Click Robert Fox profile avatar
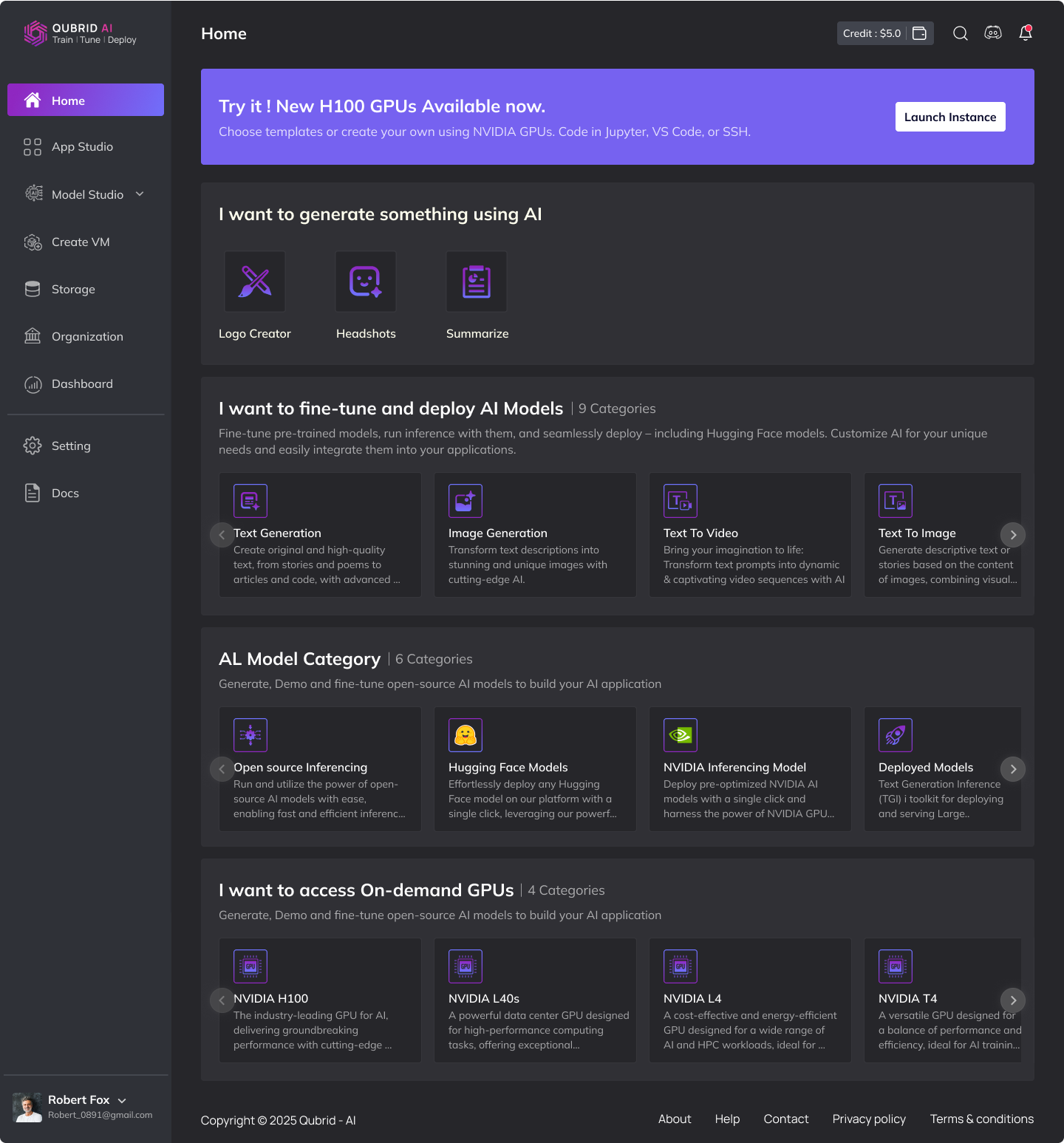The width and height of the screenshot is (1064, 1143). point(27,1107)
